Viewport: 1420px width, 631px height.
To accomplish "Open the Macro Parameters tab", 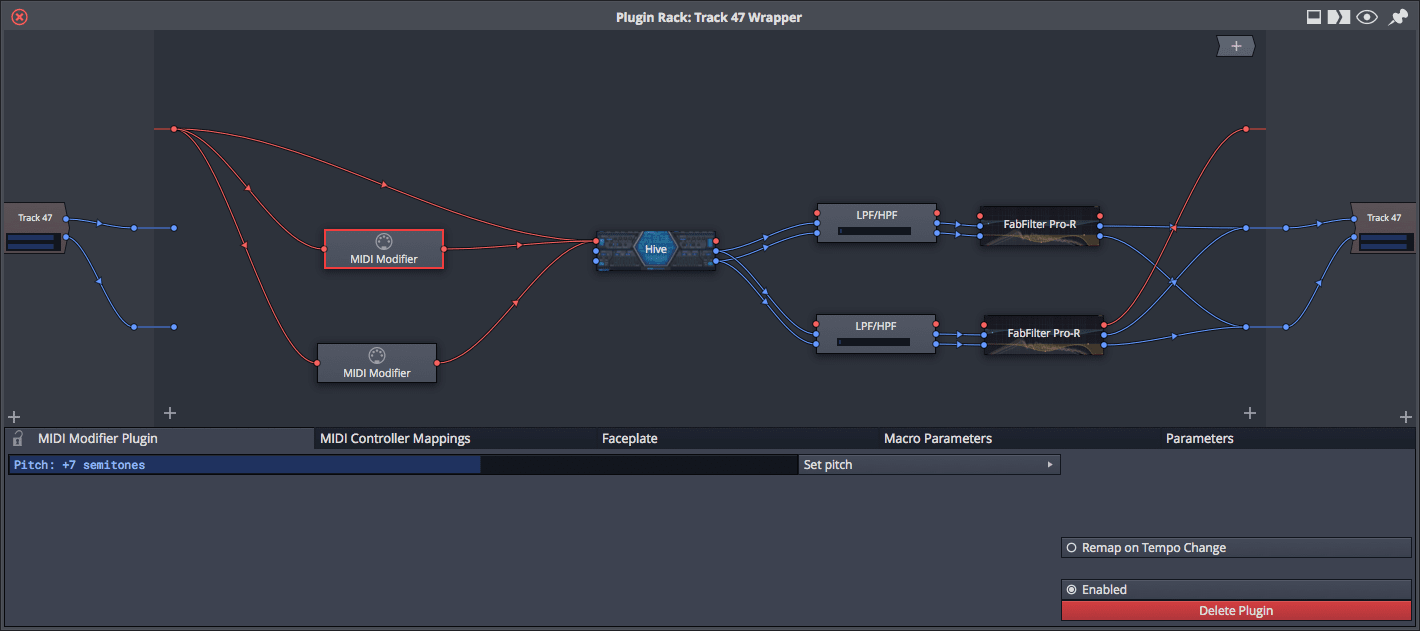I will 937,439.
